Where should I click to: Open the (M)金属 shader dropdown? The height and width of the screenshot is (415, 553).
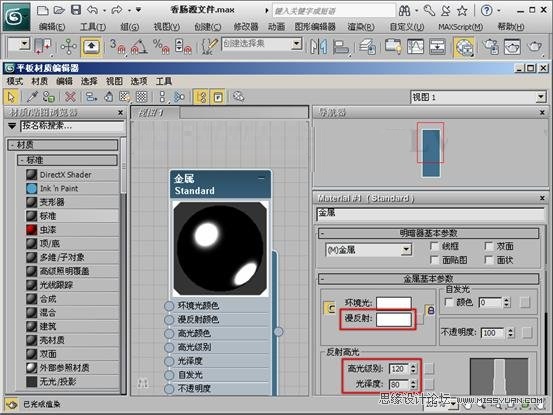406,250
